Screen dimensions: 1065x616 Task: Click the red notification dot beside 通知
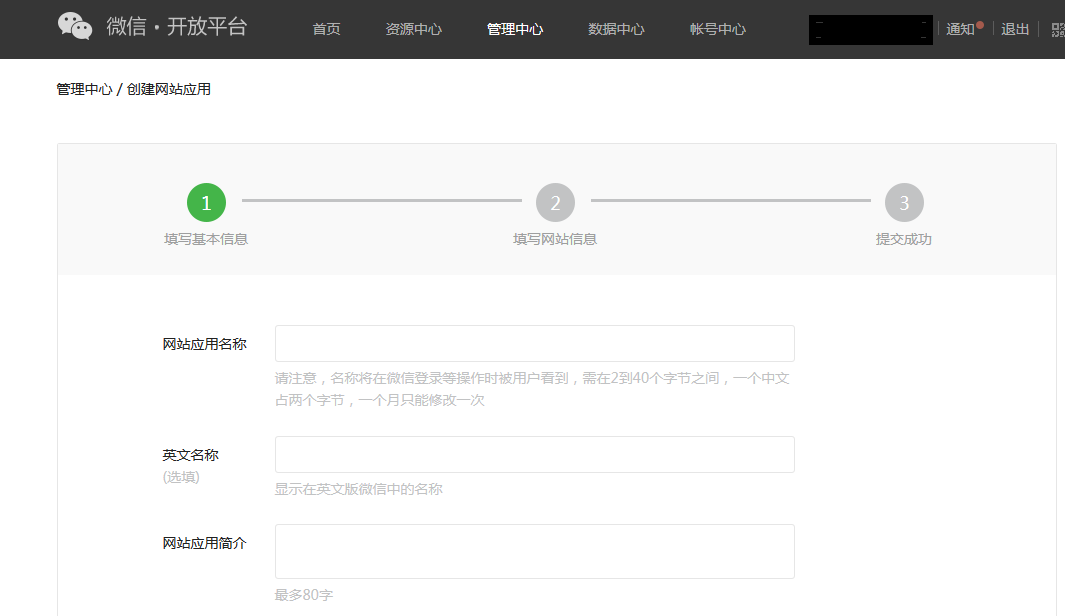point(980,24)
